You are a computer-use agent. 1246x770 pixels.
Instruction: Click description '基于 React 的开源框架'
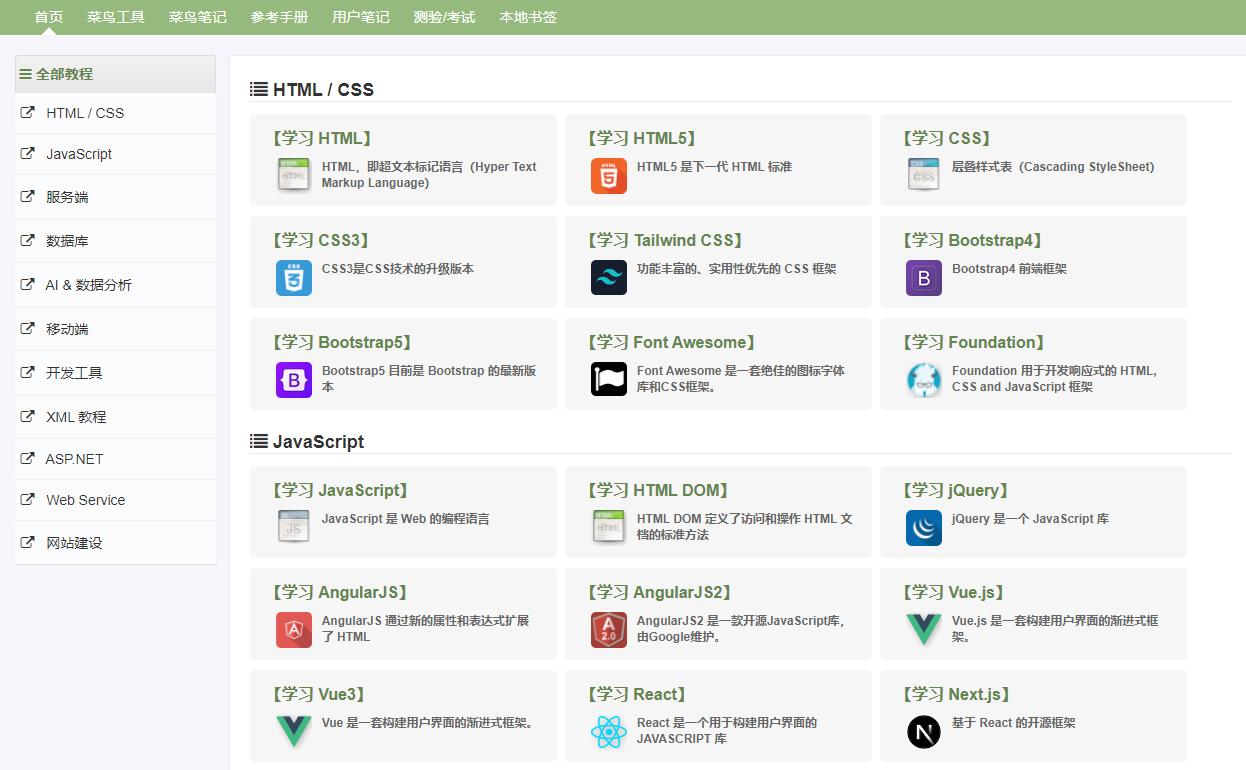coord(1014,723)
